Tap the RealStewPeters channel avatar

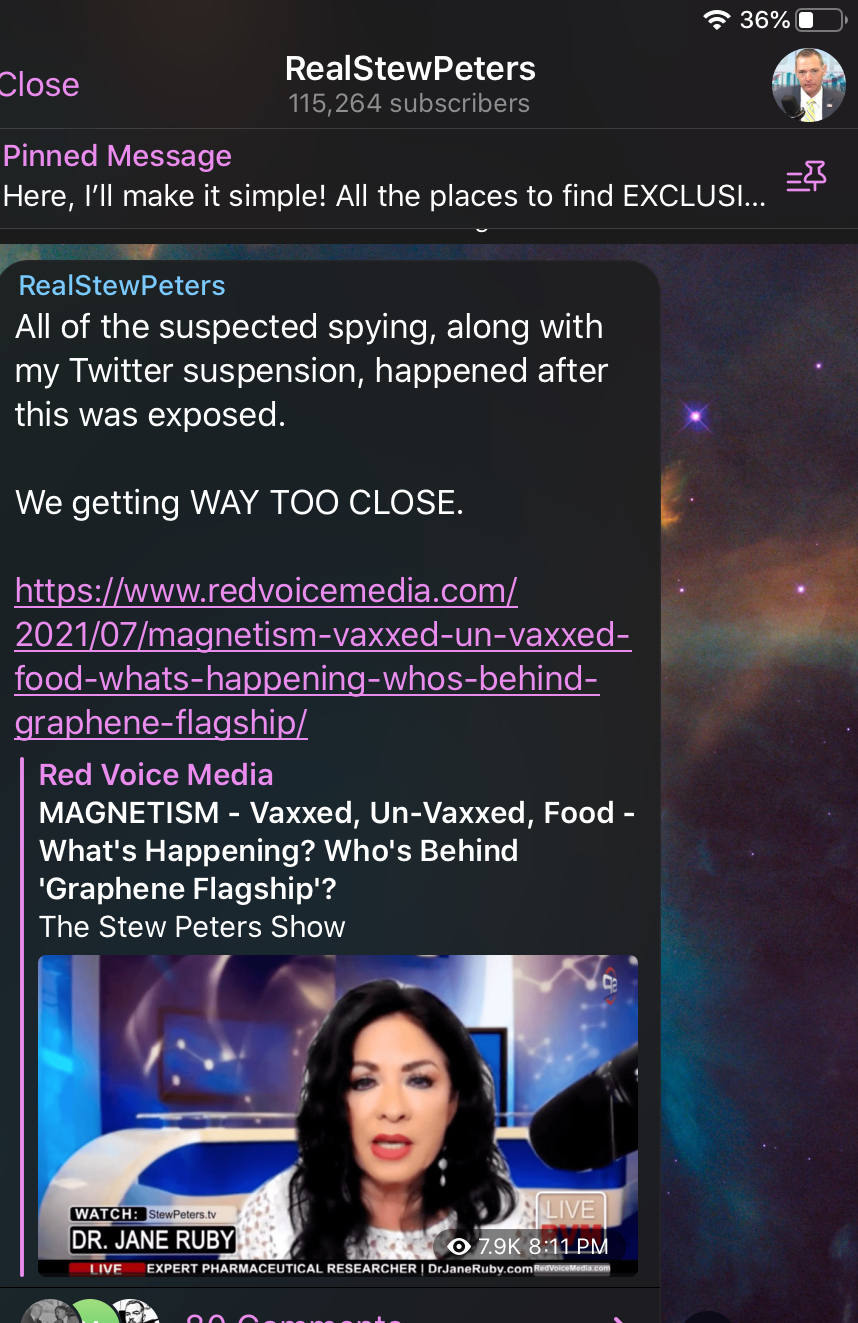[x=808, y=85]
